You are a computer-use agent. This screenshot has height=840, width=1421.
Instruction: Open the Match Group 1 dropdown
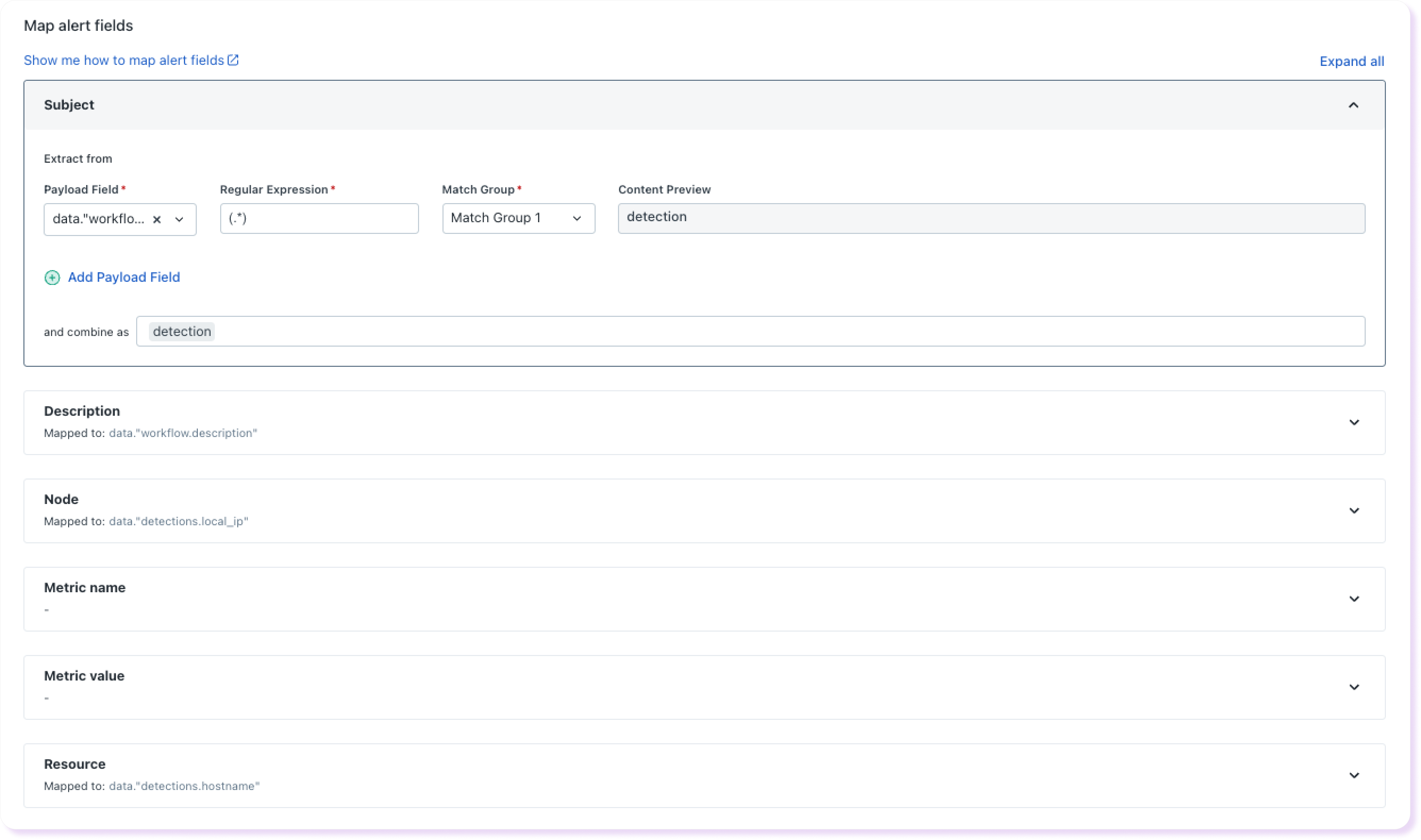tap(518, 218)
